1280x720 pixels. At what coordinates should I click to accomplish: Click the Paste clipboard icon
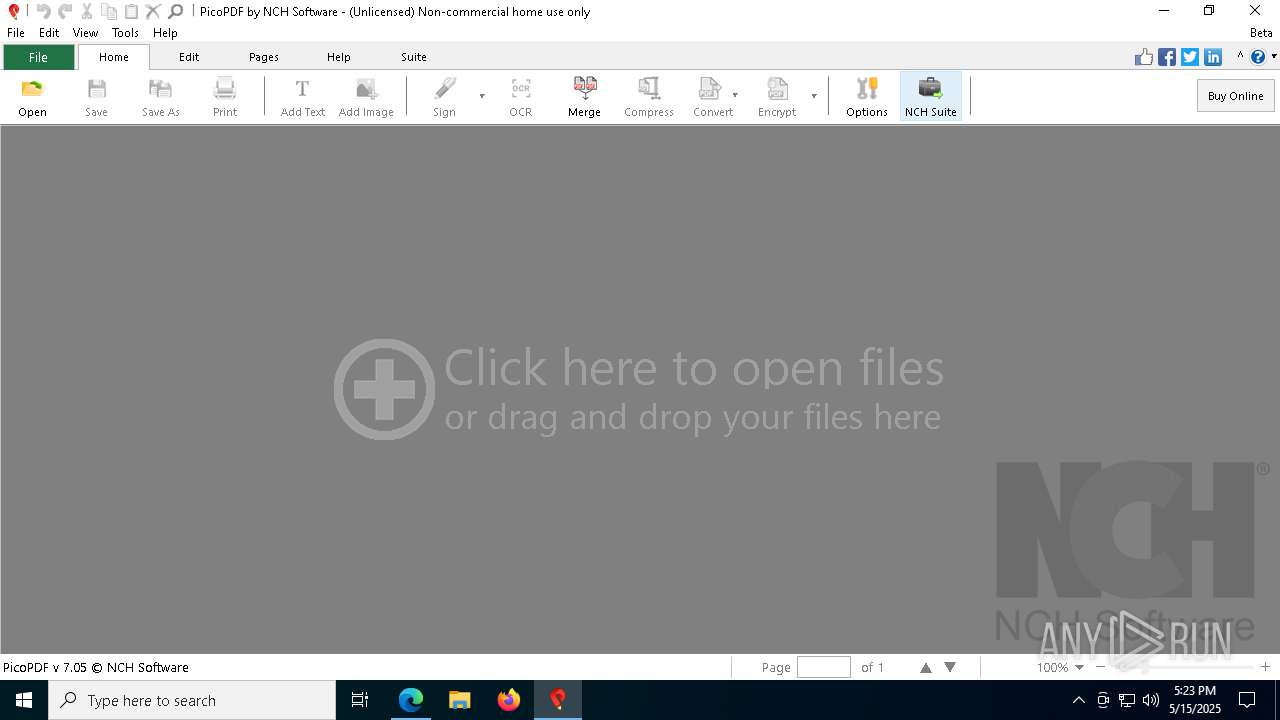click(131, 11)
